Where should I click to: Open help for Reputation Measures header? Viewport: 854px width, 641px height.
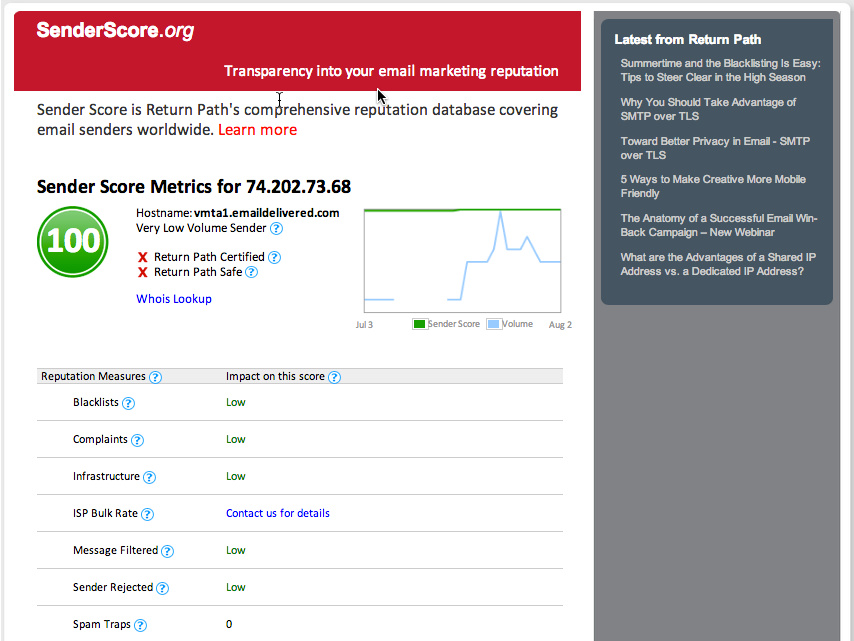coord(155,377)
